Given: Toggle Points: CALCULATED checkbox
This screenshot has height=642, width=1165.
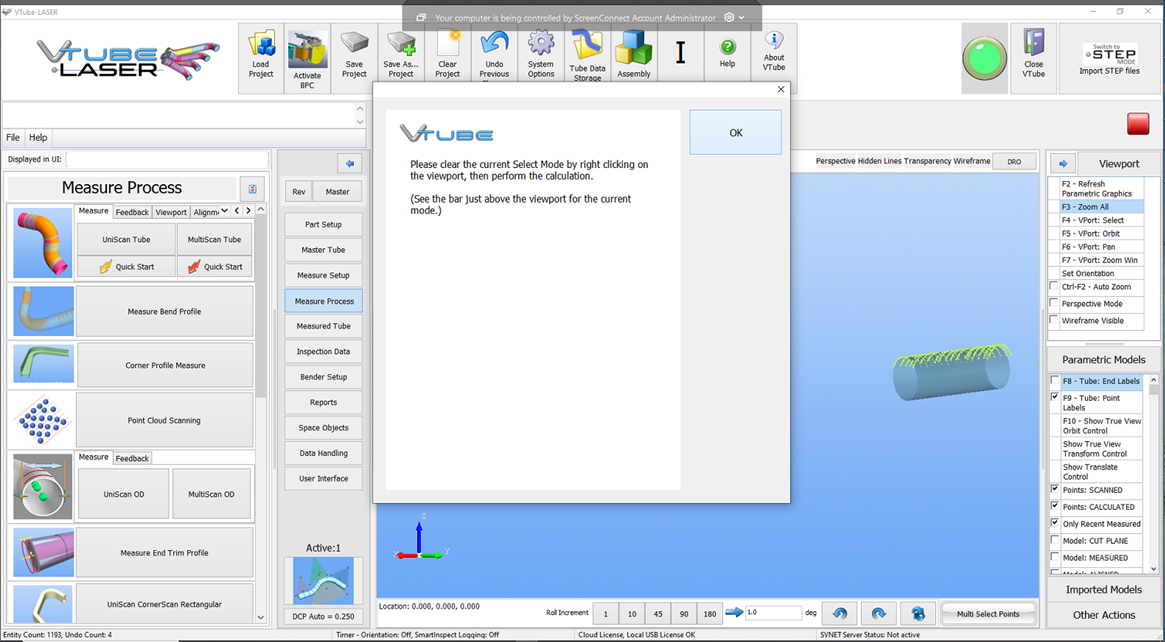Looking at the screenshot, I should pyautogui.click(x=1054, y=506).
